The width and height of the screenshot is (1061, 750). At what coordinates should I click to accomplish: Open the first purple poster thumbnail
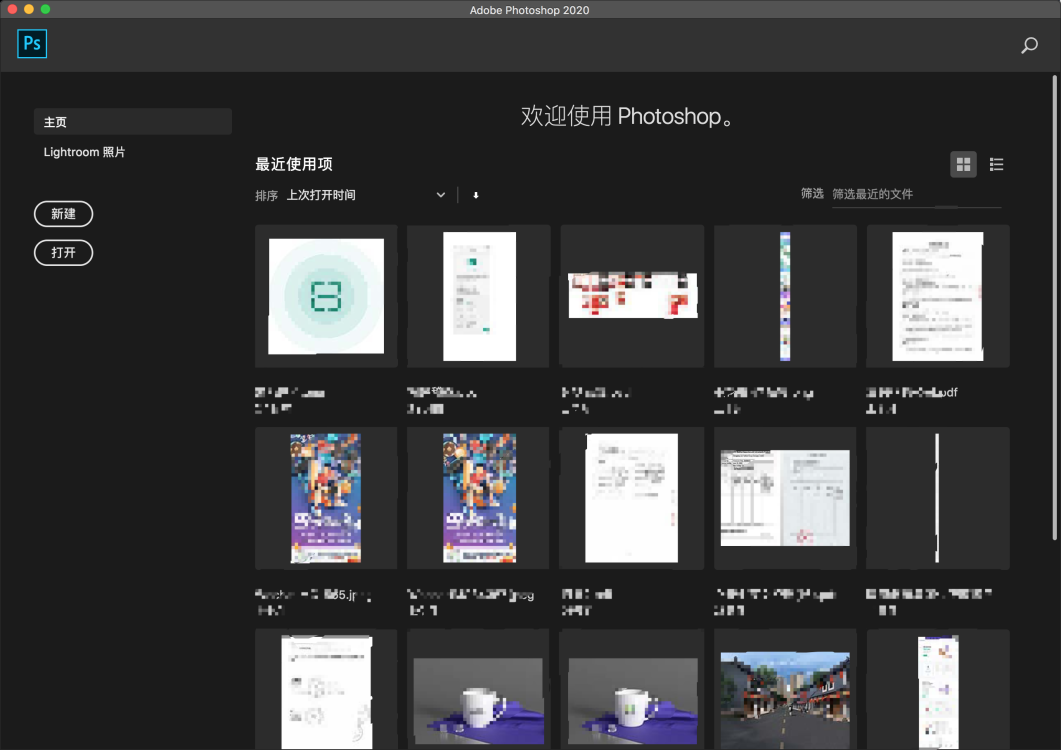click(325, 497)
